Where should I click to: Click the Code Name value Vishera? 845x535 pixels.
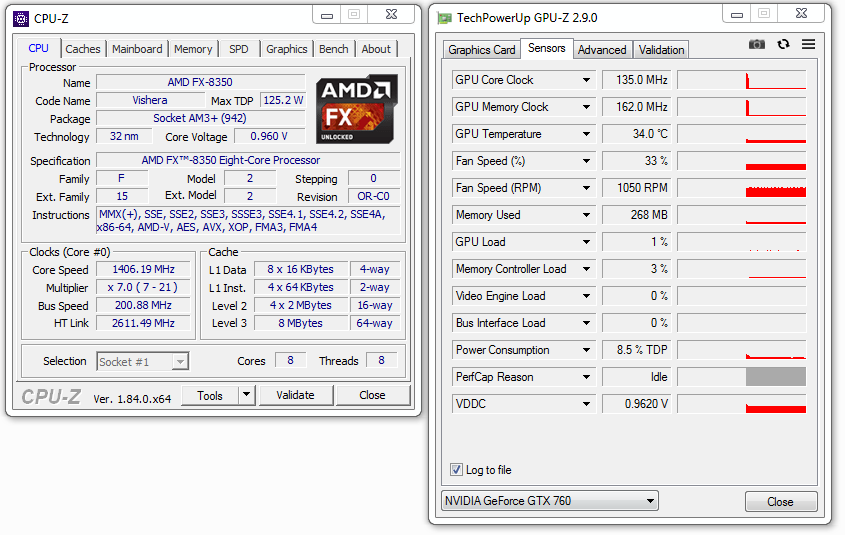[x=150, y=100]
